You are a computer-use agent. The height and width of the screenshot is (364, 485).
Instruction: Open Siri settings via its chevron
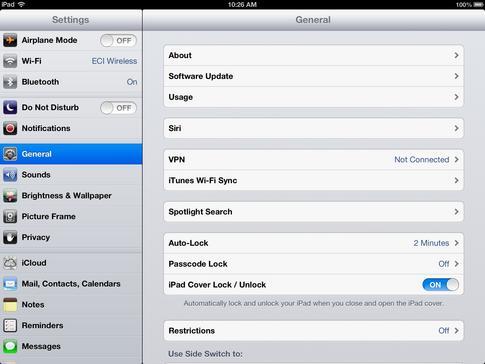pos(456,128)
